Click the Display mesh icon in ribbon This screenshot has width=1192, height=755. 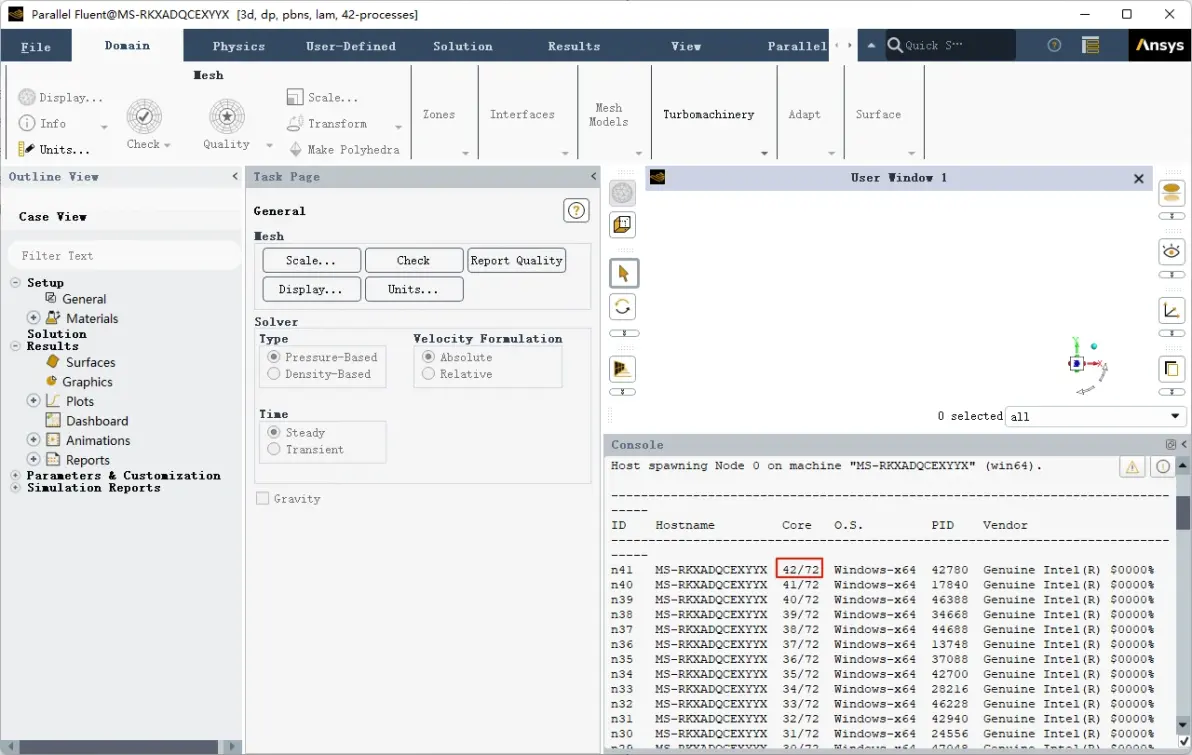(x=27, y=97)
